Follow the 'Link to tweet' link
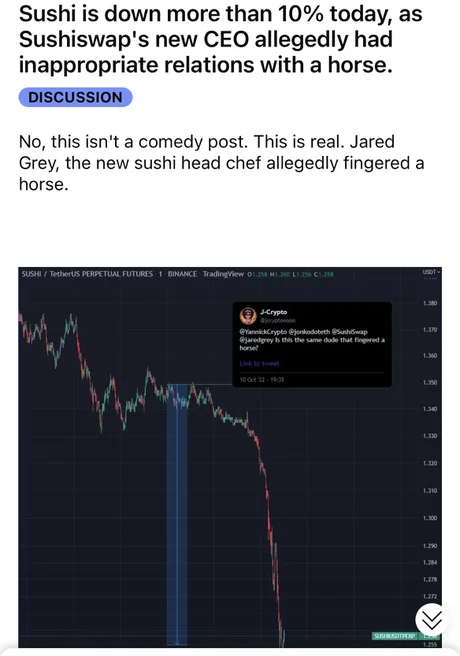 (259, 364)
